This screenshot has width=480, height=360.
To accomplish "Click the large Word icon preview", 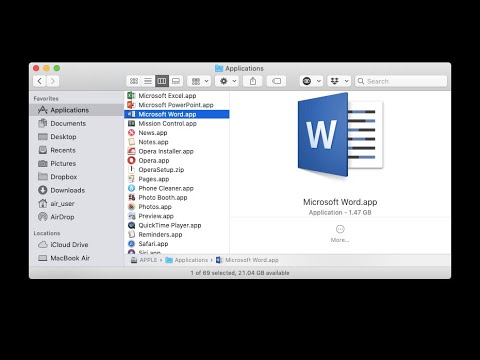I will pyautogui.click(x=340, y=135).
